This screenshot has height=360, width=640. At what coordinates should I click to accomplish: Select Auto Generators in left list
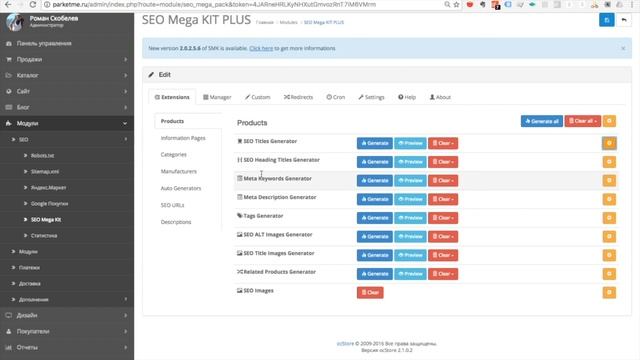(x=181, y=188)
